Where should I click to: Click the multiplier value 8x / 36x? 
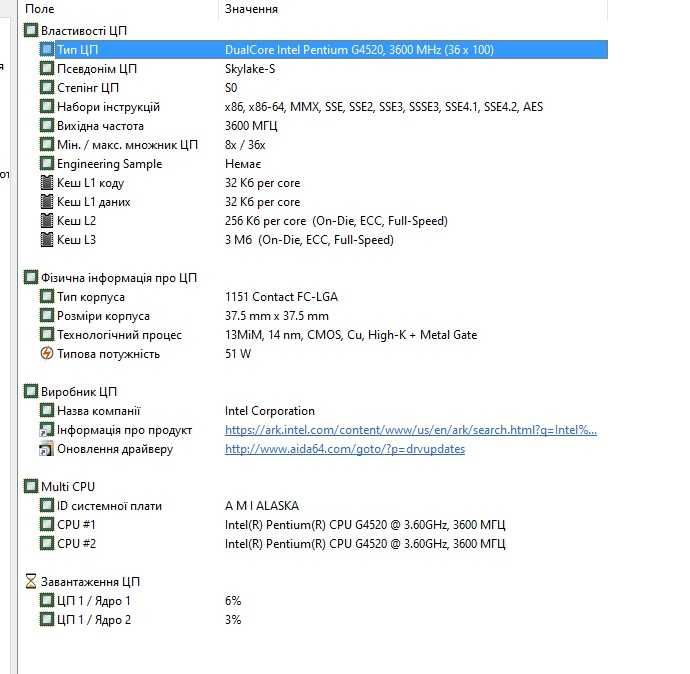tap(245, 145)
